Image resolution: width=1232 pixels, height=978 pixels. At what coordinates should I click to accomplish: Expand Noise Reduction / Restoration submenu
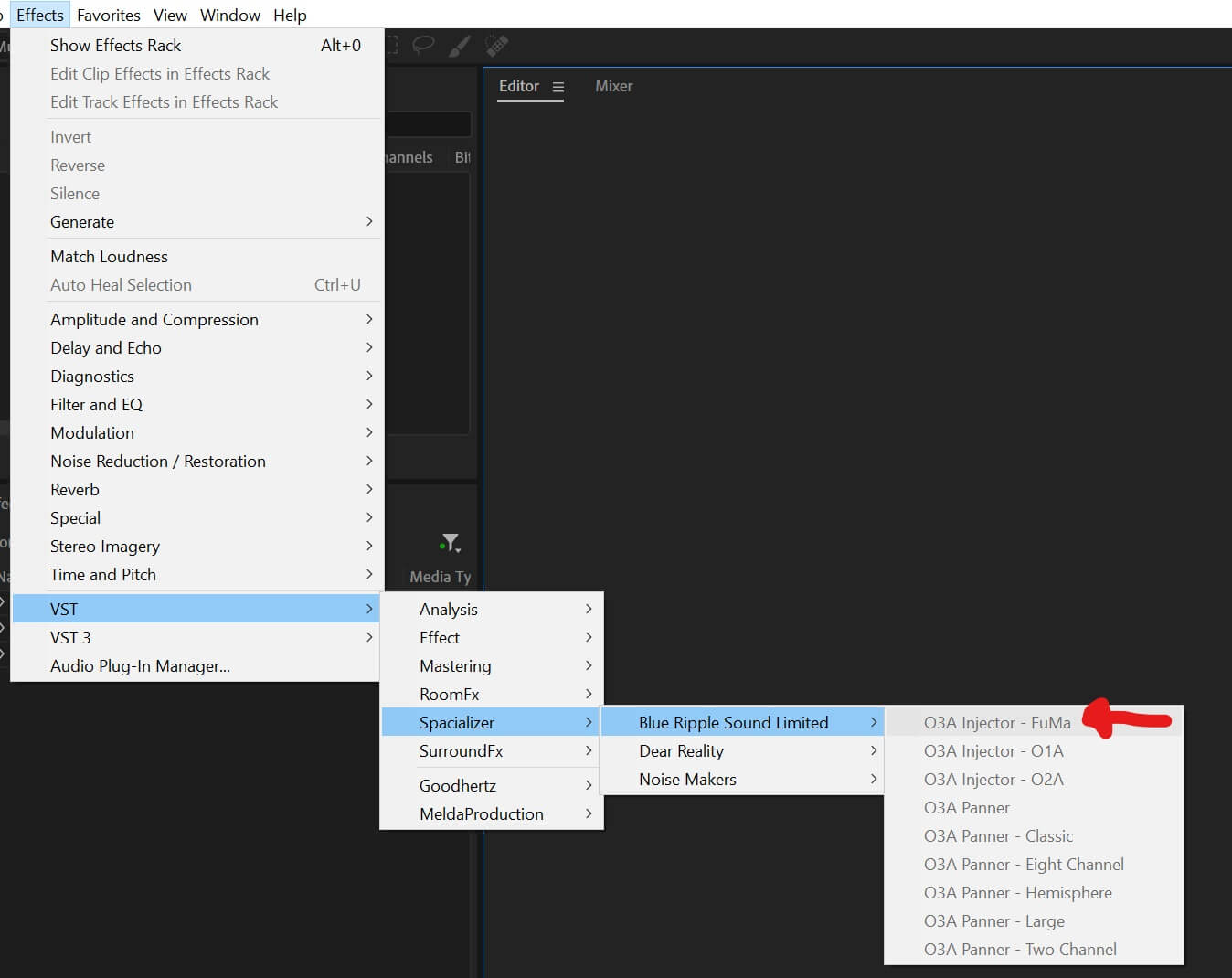pyautogui.click(x=196, y=461)
